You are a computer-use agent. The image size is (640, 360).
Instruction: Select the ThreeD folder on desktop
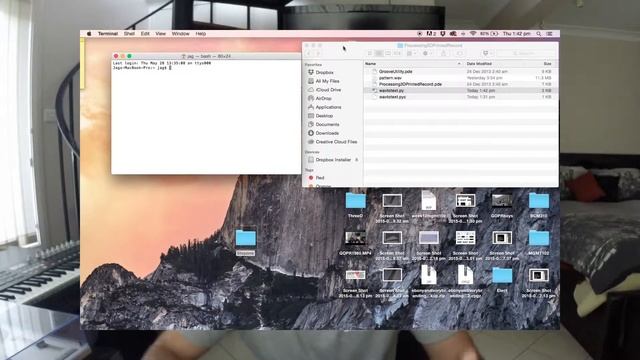(x=356, y=204)
